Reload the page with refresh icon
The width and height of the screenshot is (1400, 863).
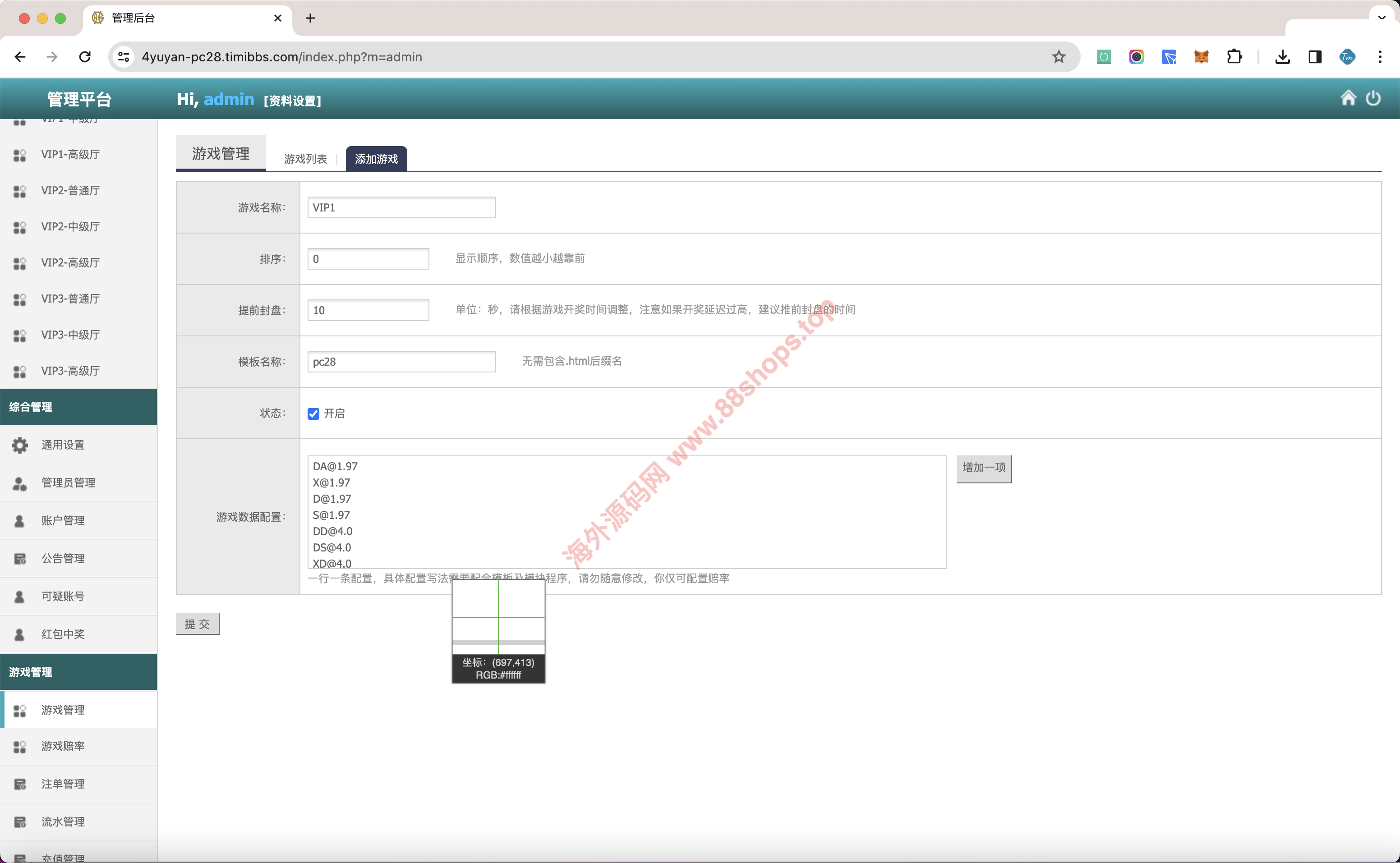coord(84,56)
